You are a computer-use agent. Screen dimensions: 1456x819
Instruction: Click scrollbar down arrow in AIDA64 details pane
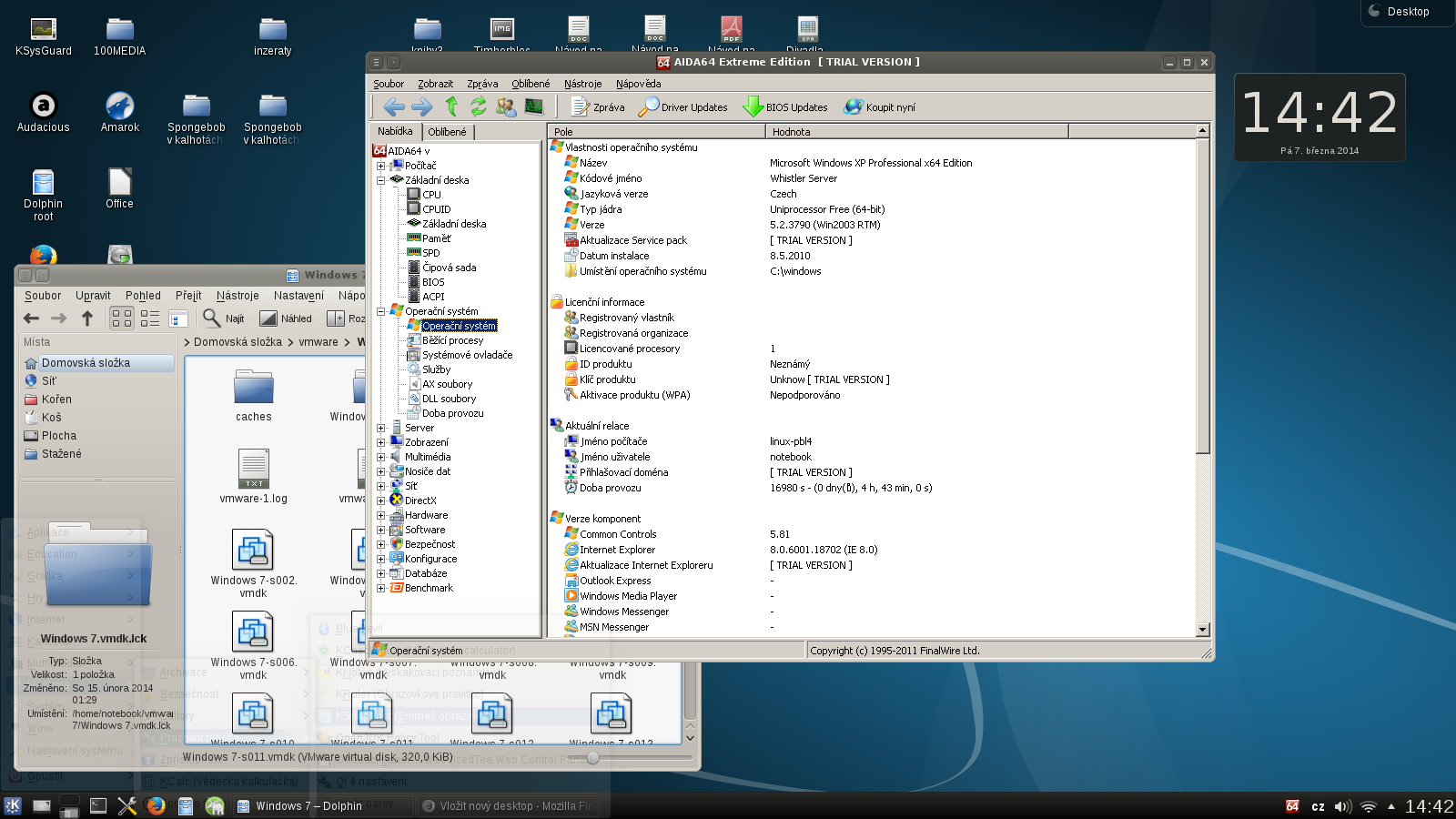[1202, 630]
